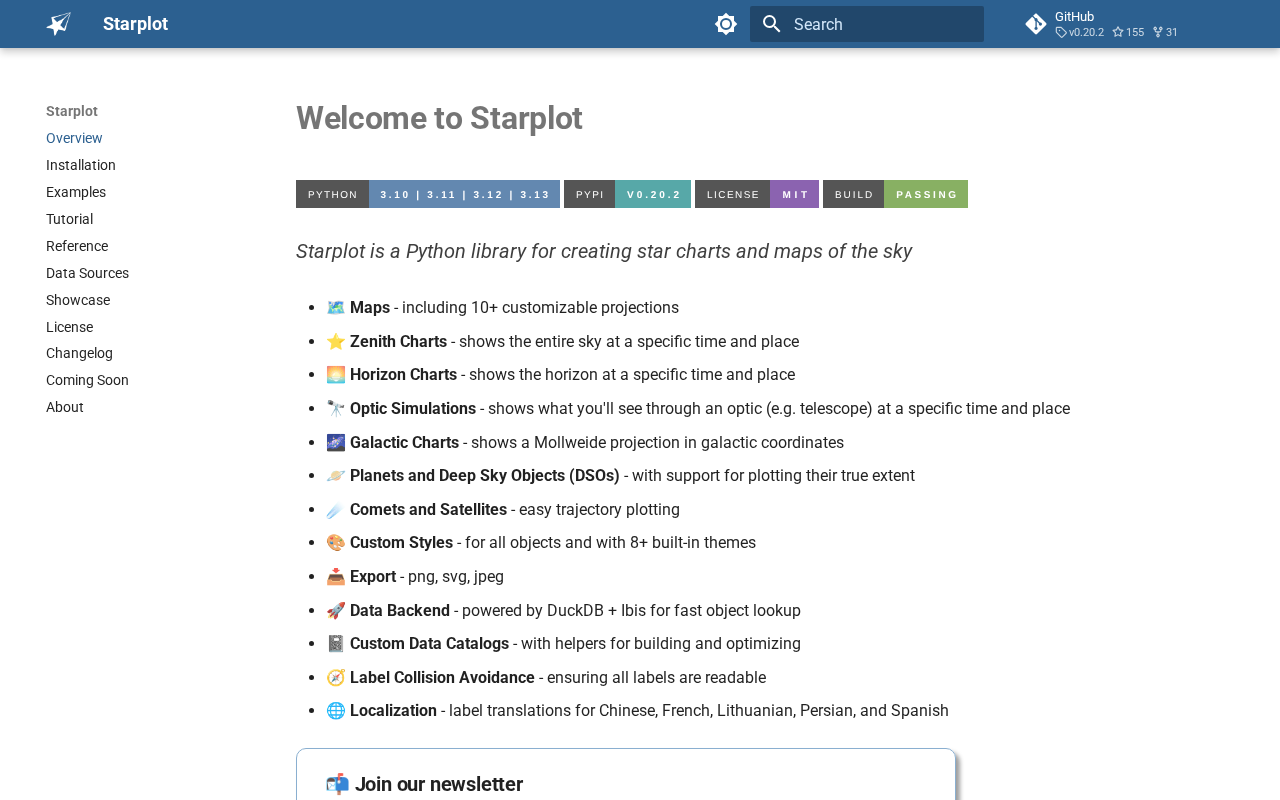The image size is (1280, 800).
Task: Click the PyPI v0.20.2 badge
Action: [627, 194]
